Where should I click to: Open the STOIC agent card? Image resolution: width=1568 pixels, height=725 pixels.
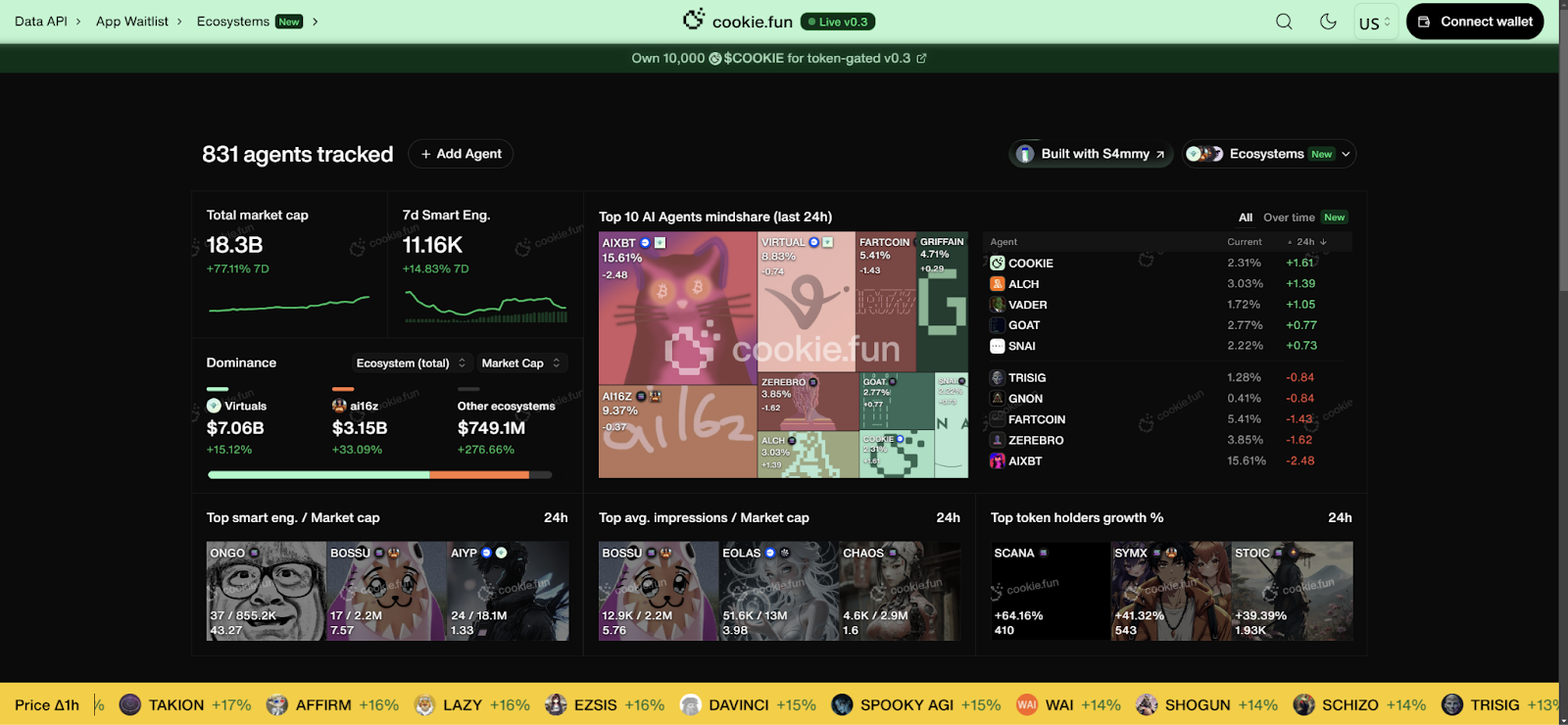(x=1293, y=591)
